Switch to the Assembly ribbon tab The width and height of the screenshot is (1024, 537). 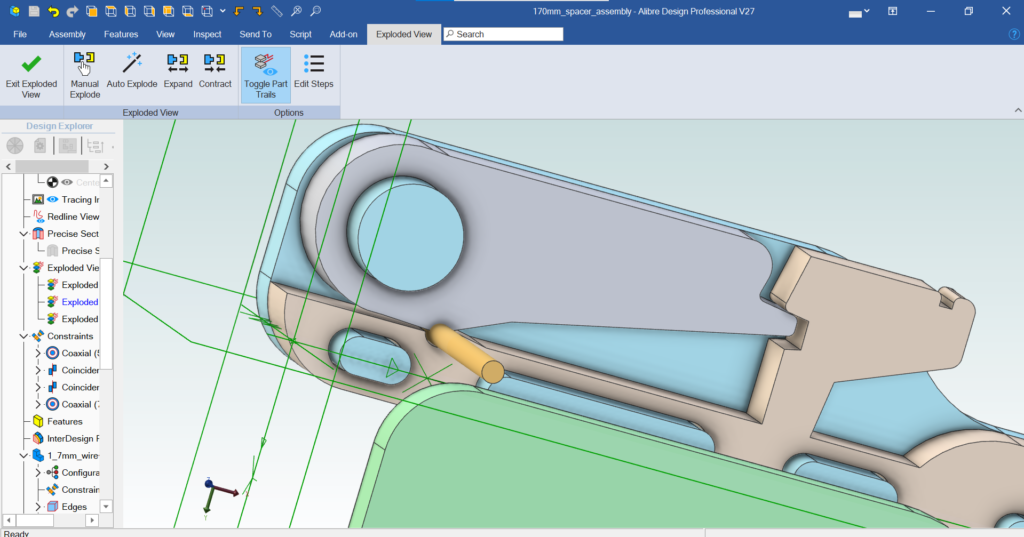67,34
